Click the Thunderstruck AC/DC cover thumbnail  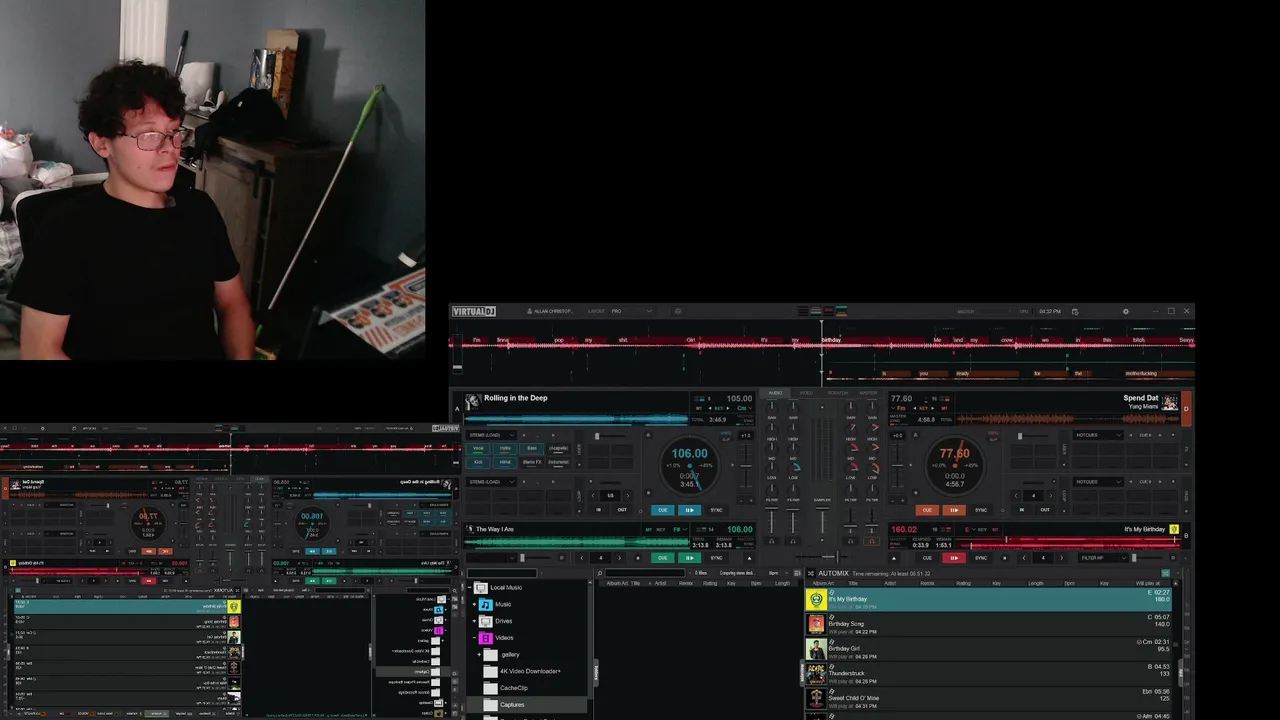pyautogui.click(x=817, y=674)
